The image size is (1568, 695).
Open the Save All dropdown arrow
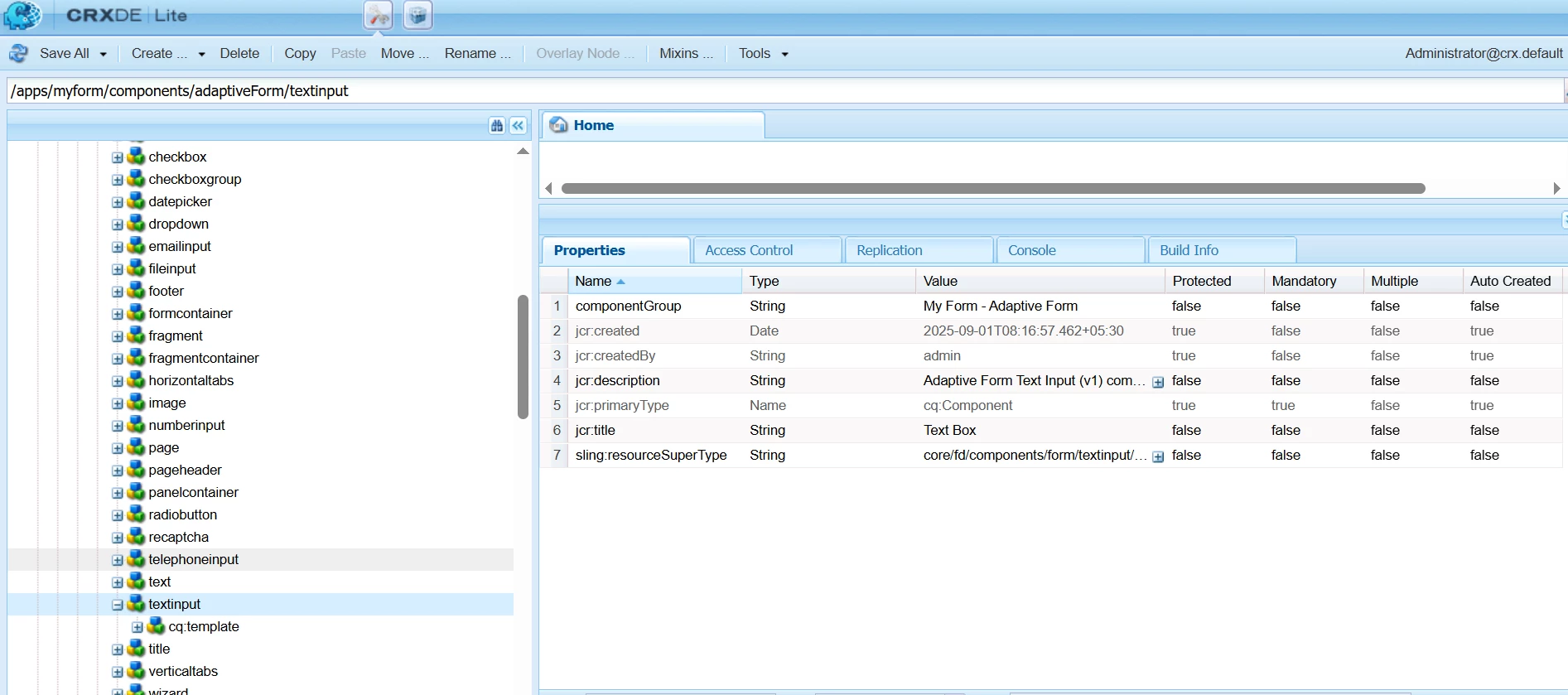tap(104, 55)
